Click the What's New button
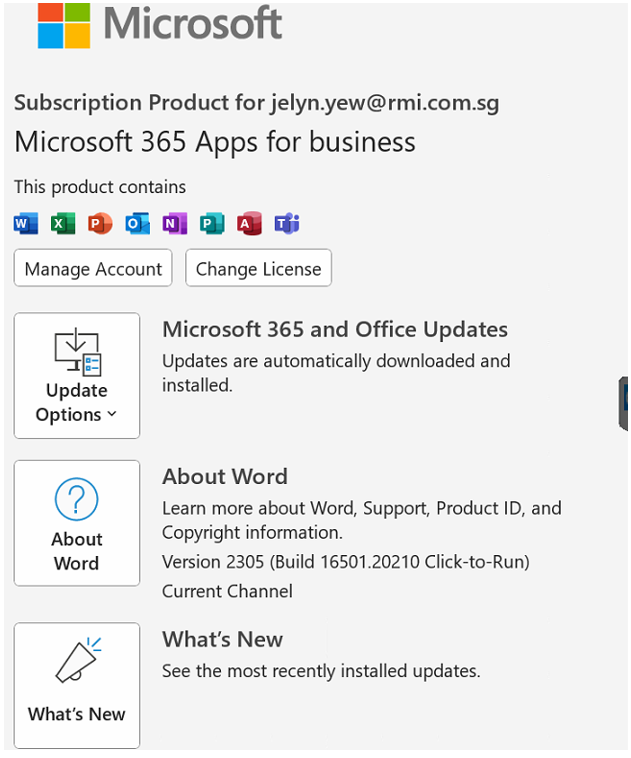This screenshot has height=758, width=631. tap(77, 685)
